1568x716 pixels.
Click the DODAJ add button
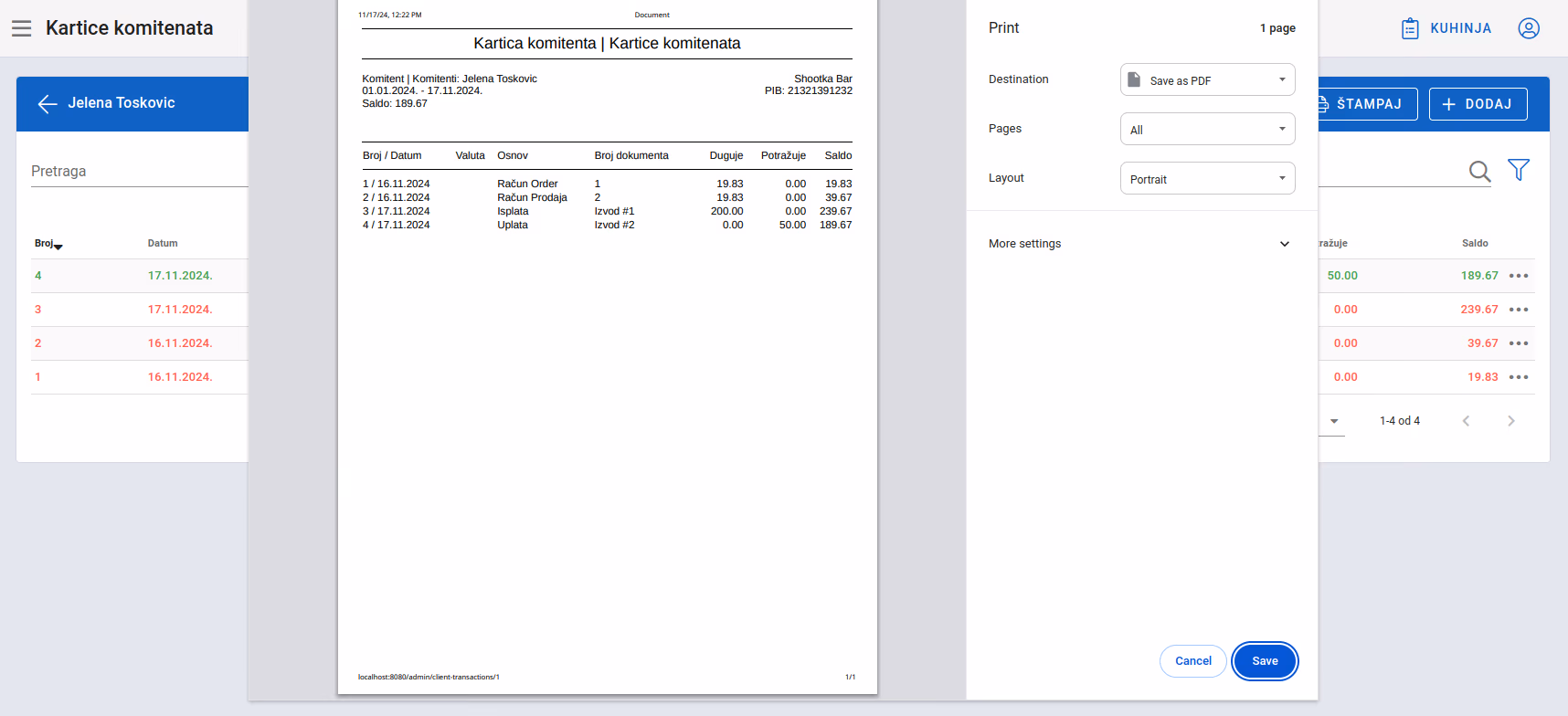[x=1478, y=104]
